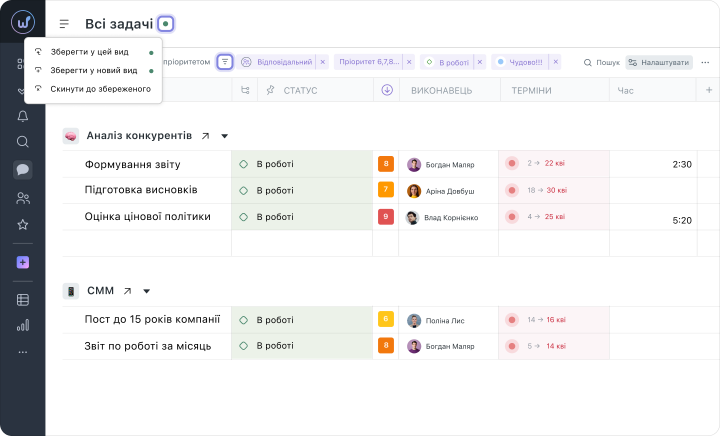Click the phone icon of СММ
Screen dimensions: 720x436
71,291
